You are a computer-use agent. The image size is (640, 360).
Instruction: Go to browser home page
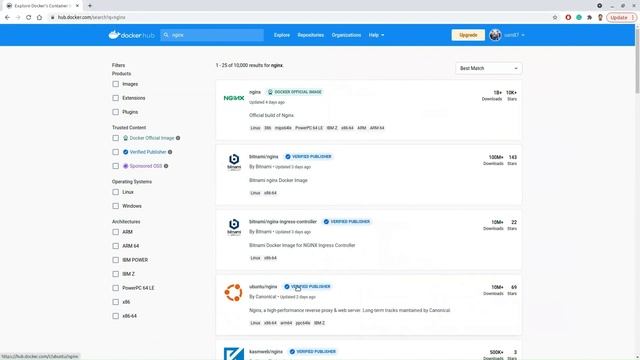pos(39,18)
